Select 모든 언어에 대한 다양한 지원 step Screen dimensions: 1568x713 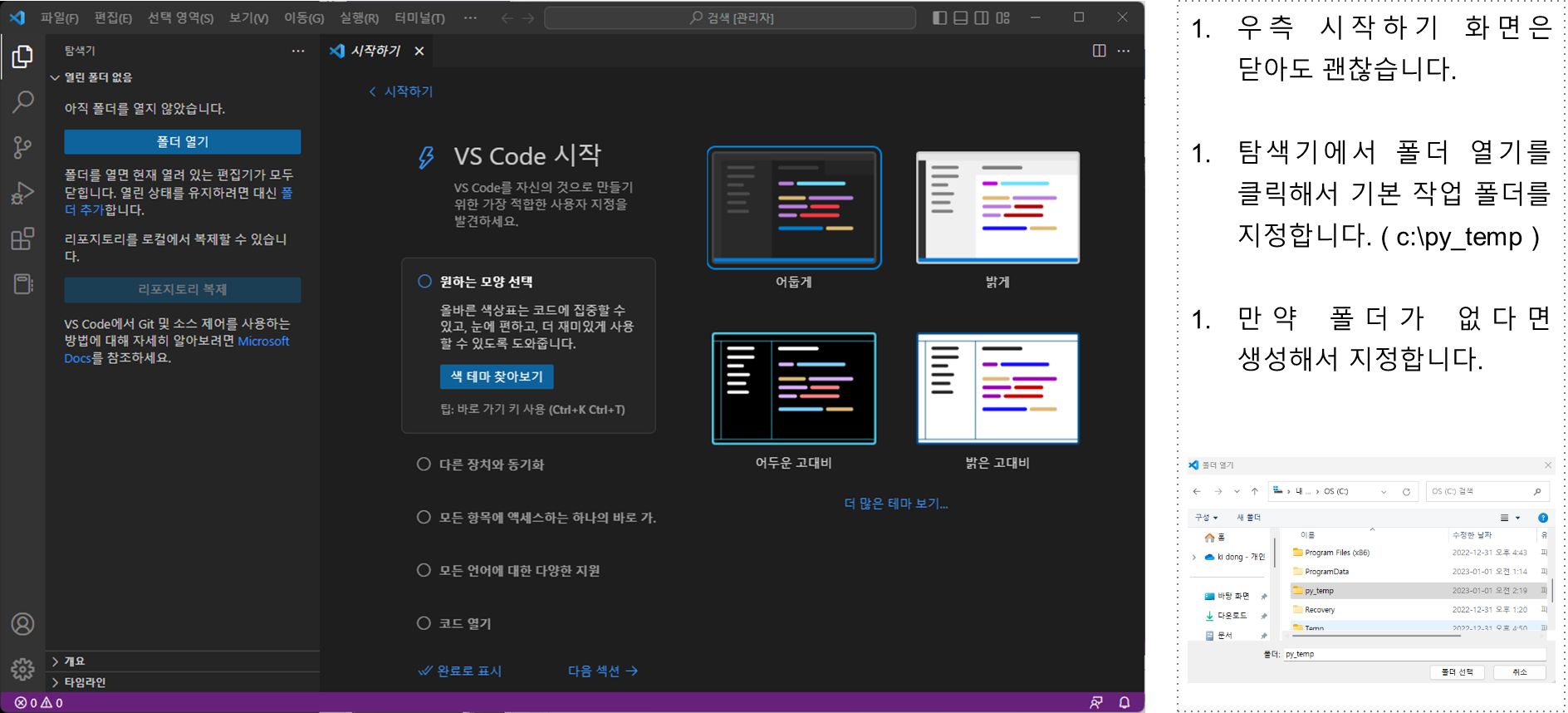pos(508,570)
